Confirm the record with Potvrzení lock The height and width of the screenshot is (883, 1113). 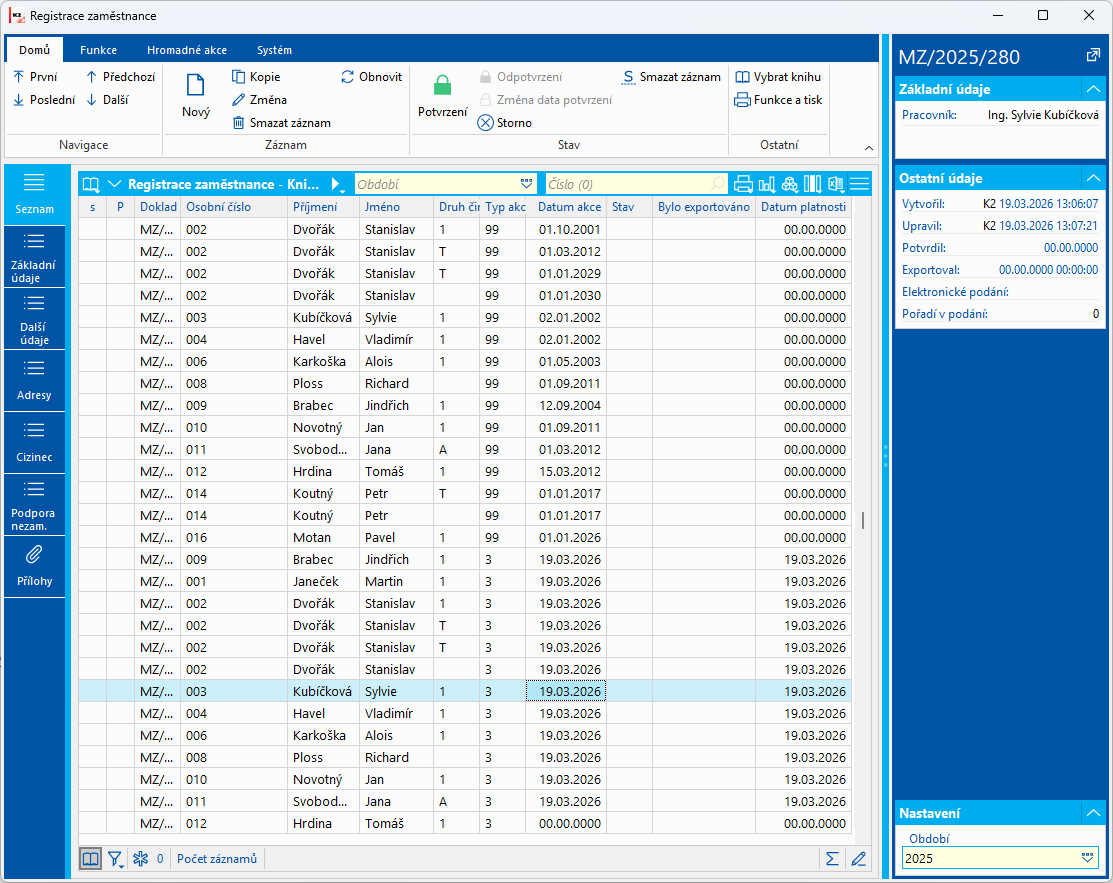tap(442, 96)
